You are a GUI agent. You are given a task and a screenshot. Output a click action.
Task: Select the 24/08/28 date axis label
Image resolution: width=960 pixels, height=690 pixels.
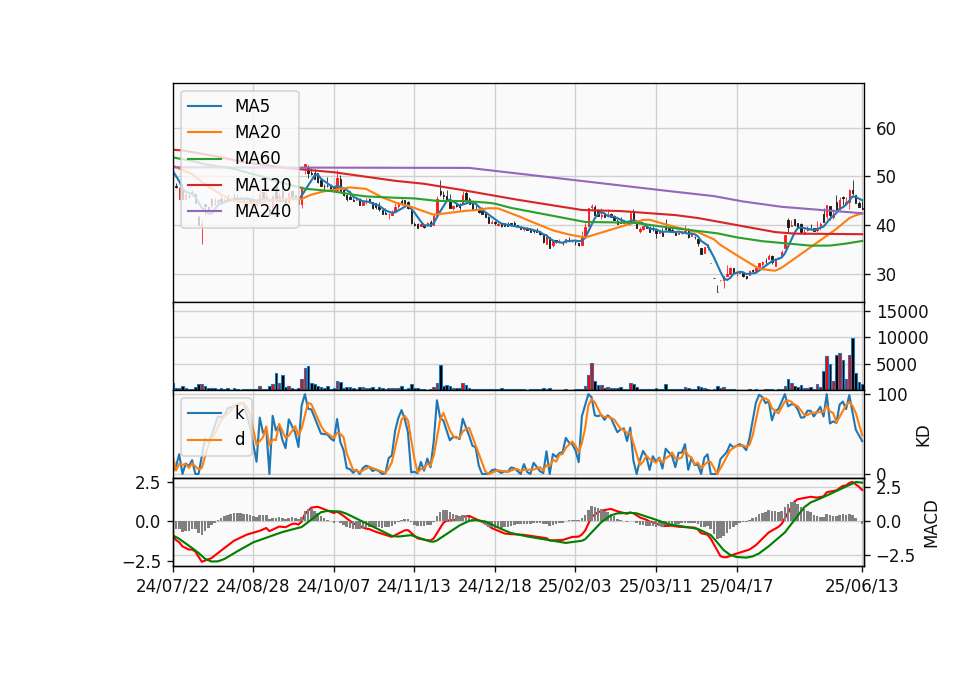(x=253, y=586)
